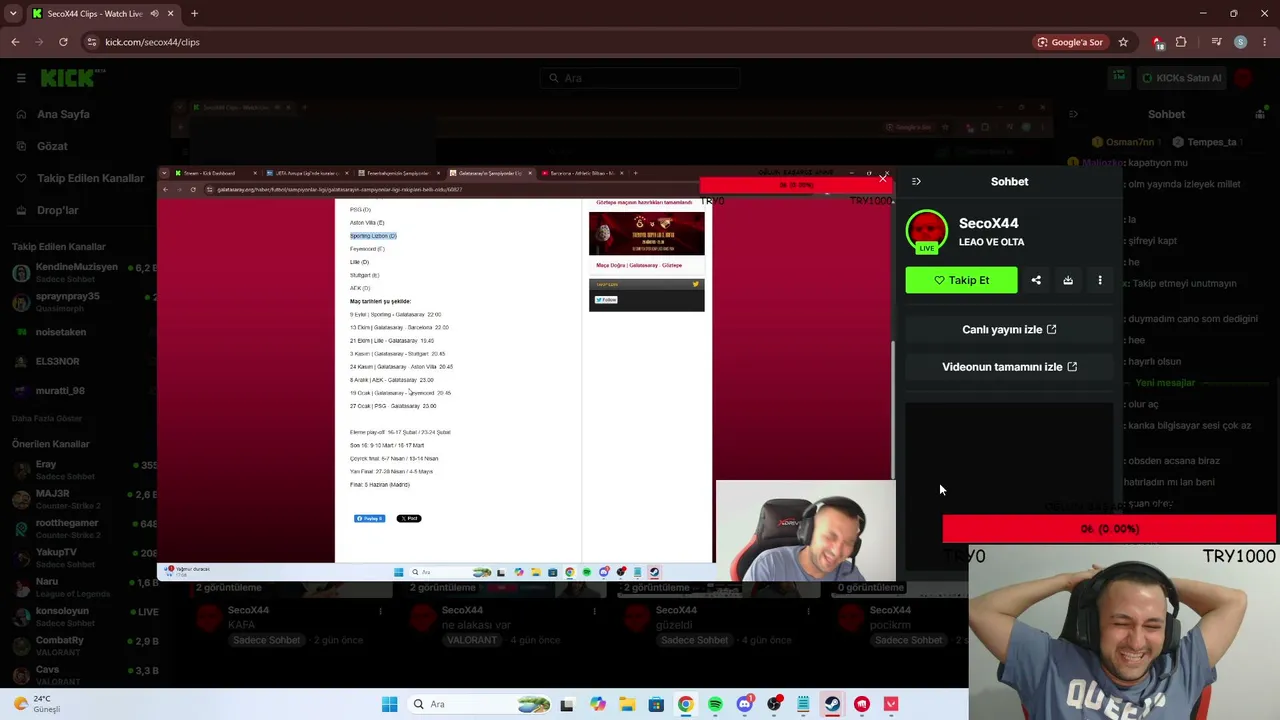The image size is (1280, 720).
Task: Open the ne alakası var clip menu
Action: pos(594,611)
